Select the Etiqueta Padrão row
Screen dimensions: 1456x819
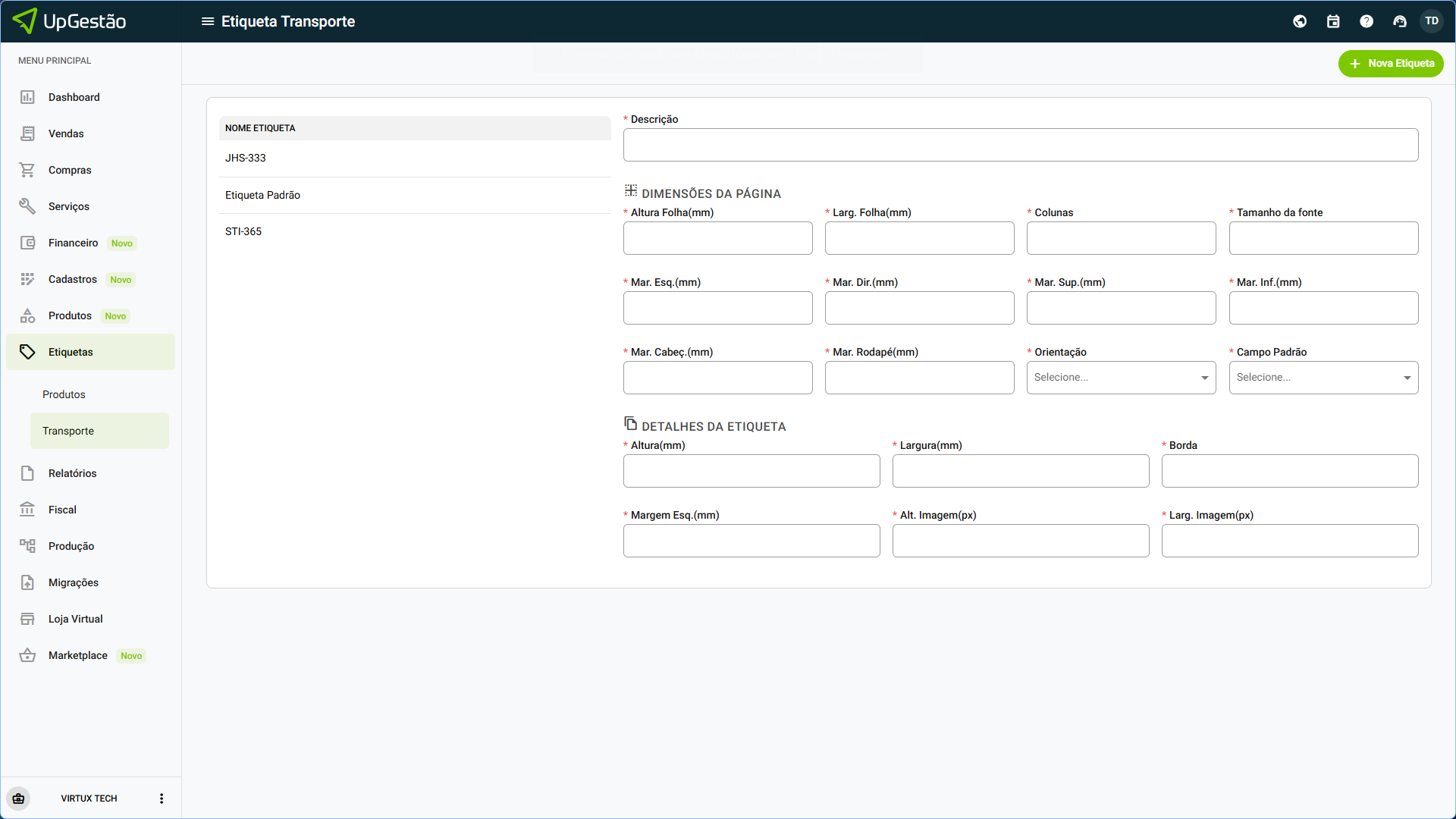[x=262, y=195]
